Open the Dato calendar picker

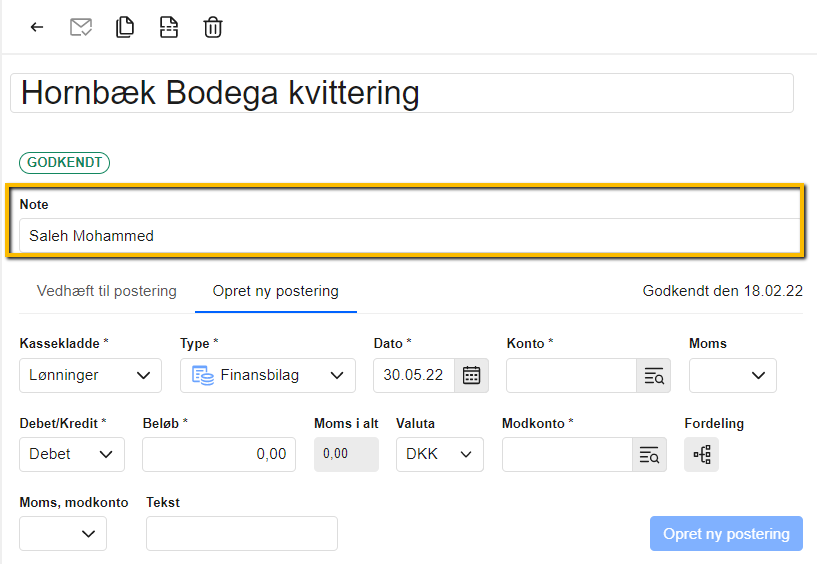(x=471, y=375)
